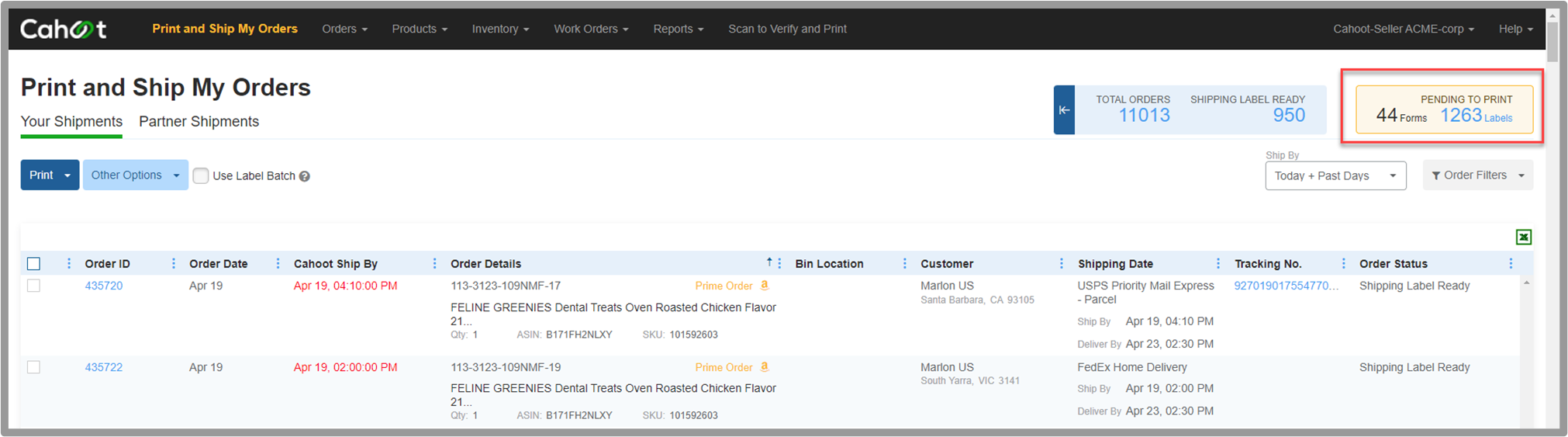This screenshot has width=1568, height=437.
Task: Select the checkbox for order 435720
Action: [33, 286]
